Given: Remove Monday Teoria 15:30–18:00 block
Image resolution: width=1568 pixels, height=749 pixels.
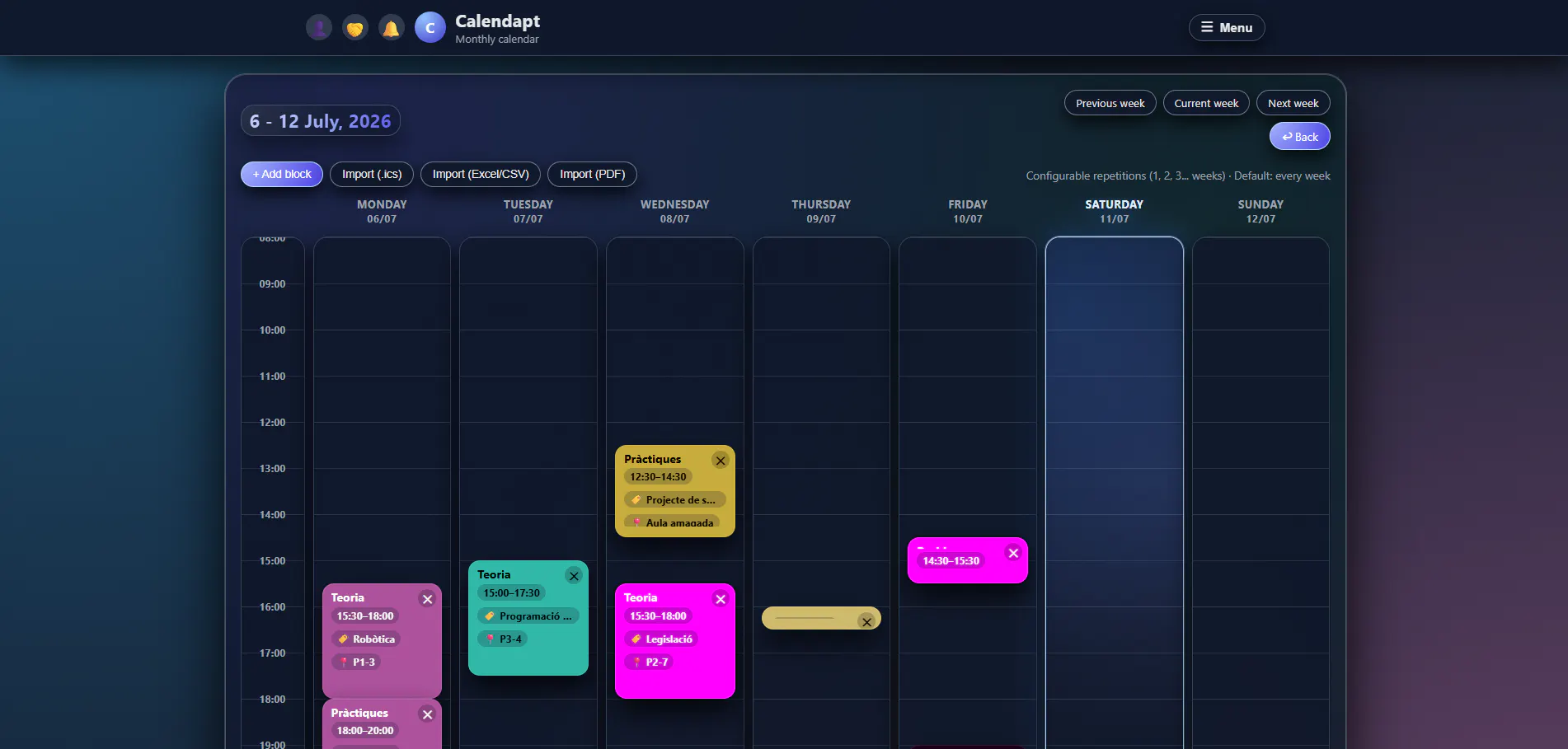Looking at the screenshot, I should 427,599.
